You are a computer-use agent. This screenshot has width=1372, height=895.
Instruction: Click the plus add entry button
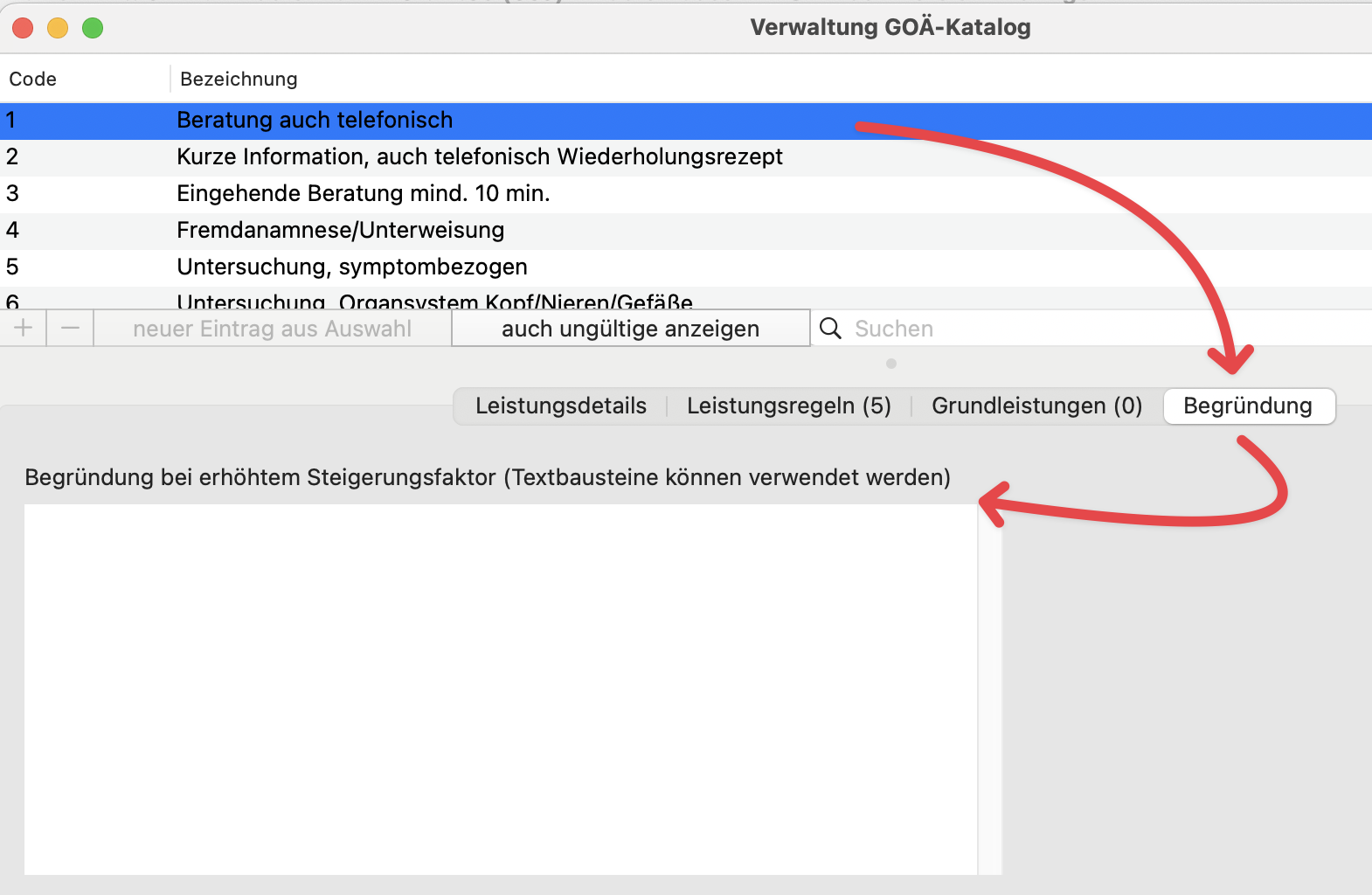click(x=24, y=329)
